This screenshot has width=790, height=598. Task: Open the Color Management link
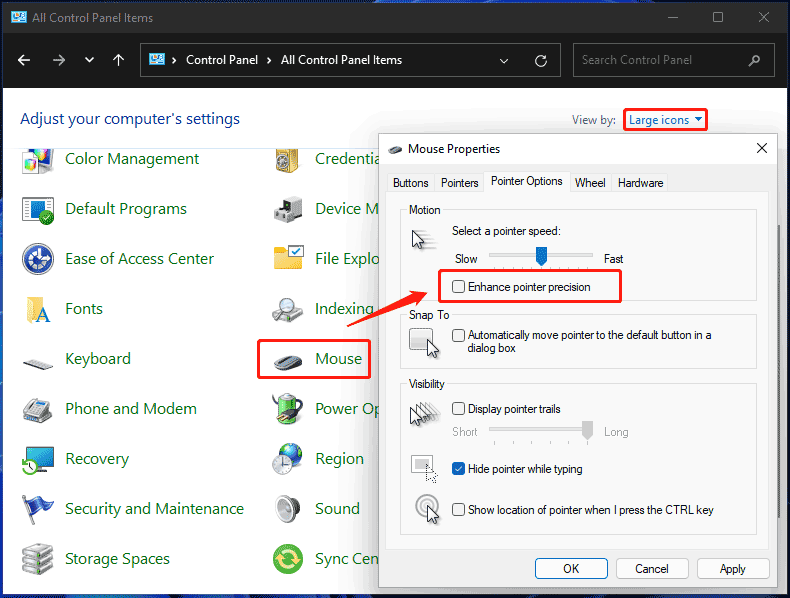point(132,159)
